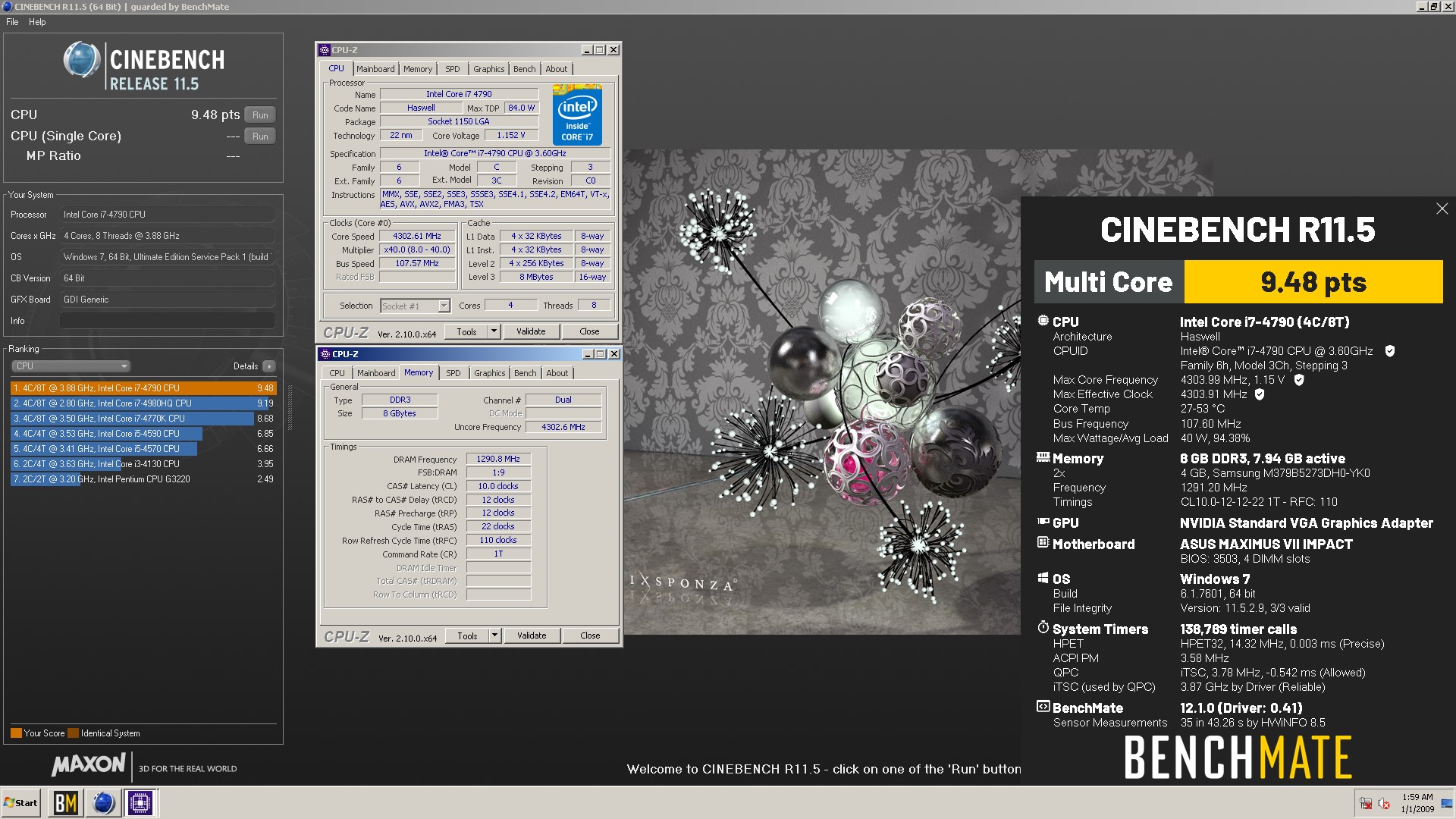Switch to SPD tab in bottom CPU-Z window
This screenshot has width=1456, height=819.
point(453,373)
